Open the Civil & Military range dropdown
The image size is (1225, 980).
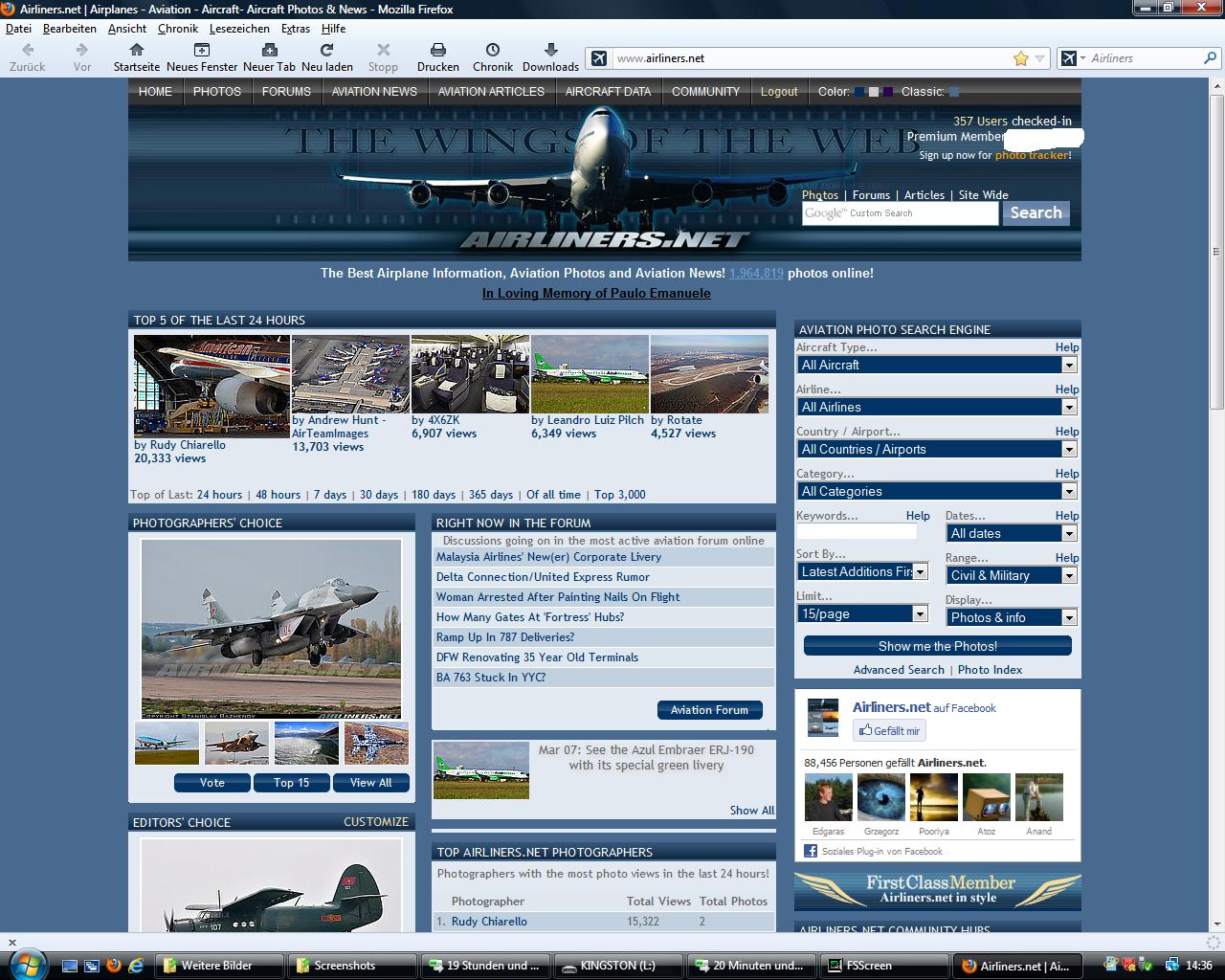coord(1012,575)
